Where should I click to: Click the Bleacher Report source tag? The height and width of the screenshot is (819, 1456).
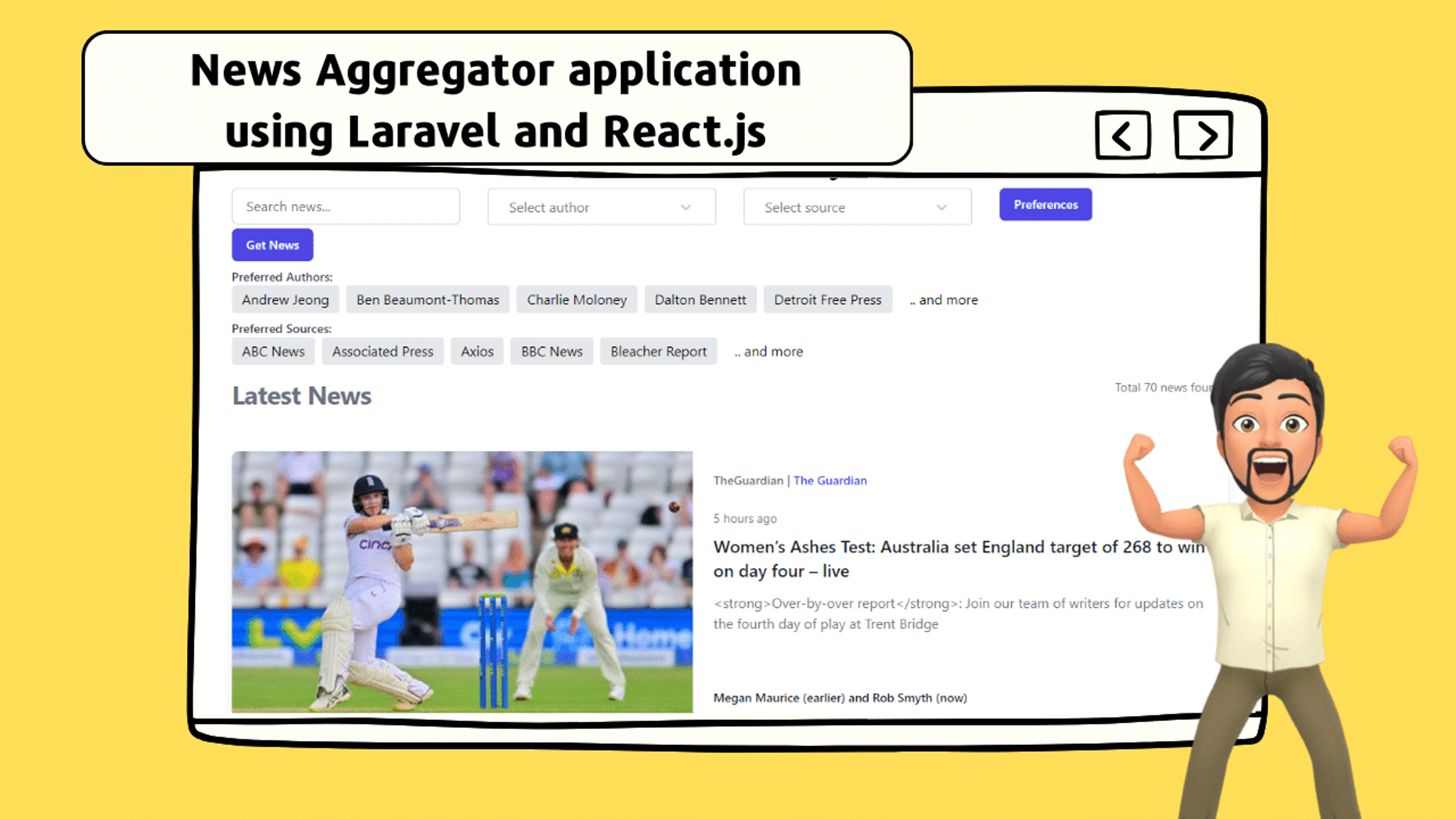pos(659,351)
